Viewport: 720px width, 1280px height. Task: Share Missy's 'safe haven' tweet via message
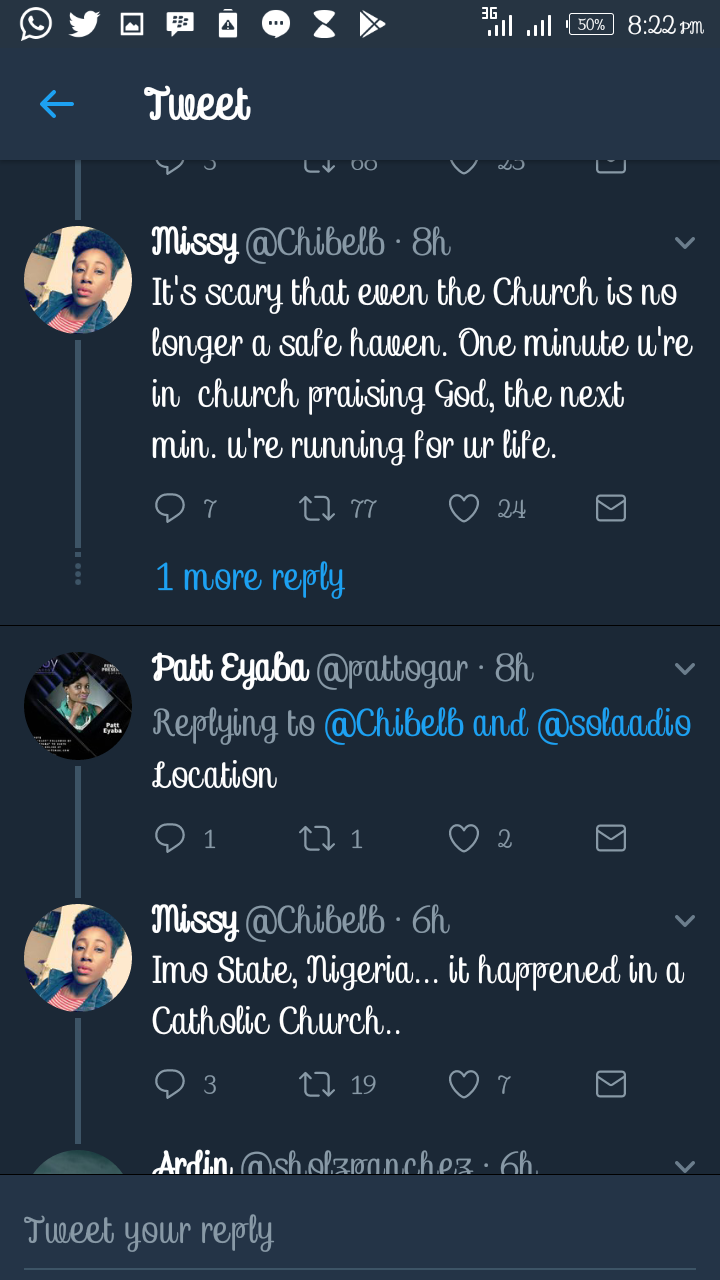click(x=610, y=509)
